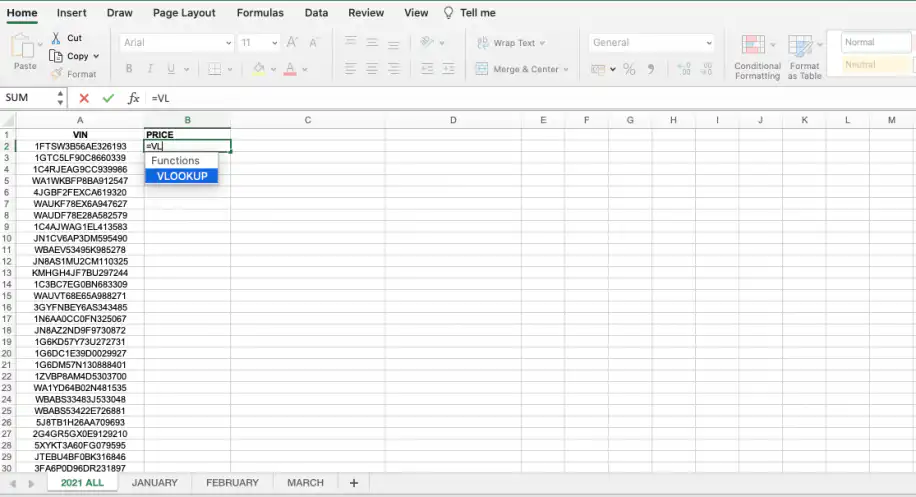This screenshot has width=916, height=497.
Task: Click the center alignment icon
Action: click(372, 69)
